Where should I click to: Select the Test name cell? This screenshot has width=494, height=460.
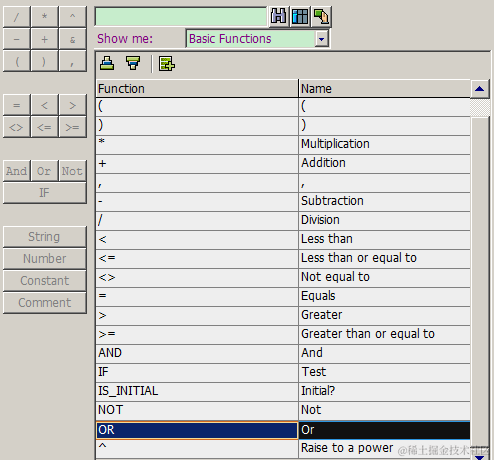[384, 372]
